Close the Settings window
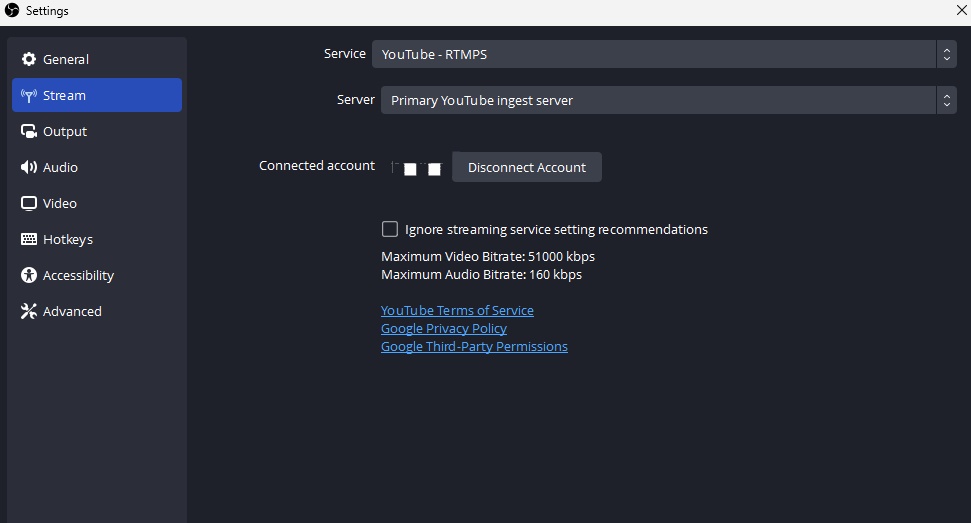 pos(960,10)
